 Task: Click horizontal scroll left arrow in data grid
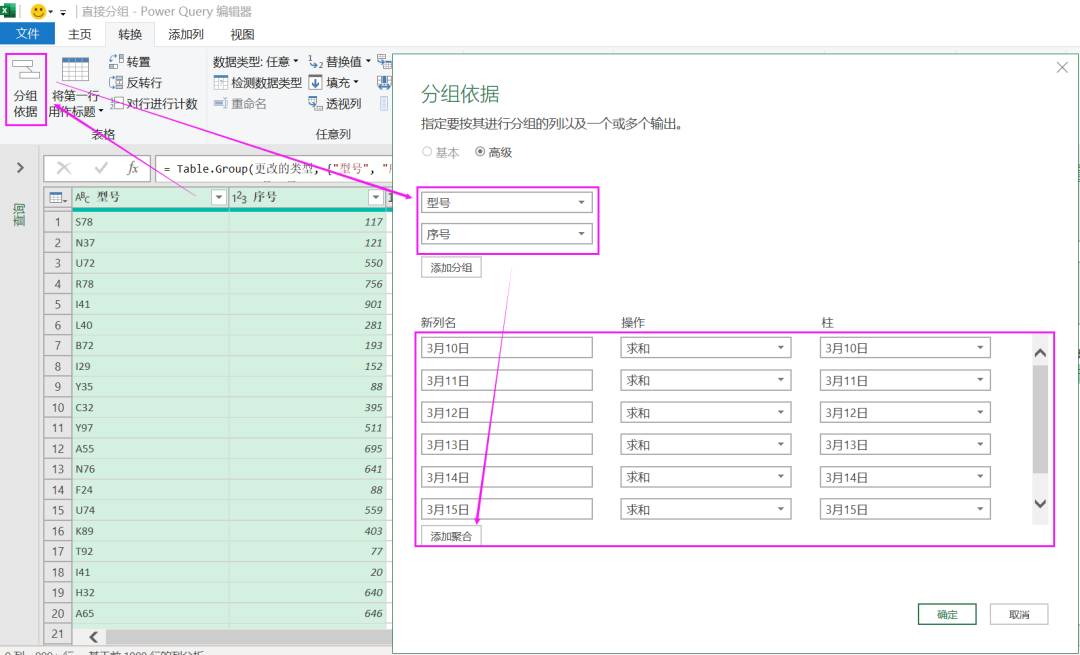tap(94, 637)
